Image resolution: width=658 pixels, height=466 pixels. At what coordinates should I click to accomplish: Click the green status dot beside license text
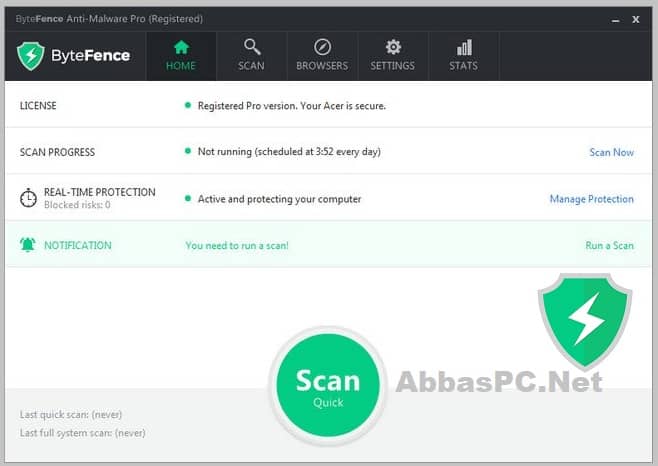188,105
